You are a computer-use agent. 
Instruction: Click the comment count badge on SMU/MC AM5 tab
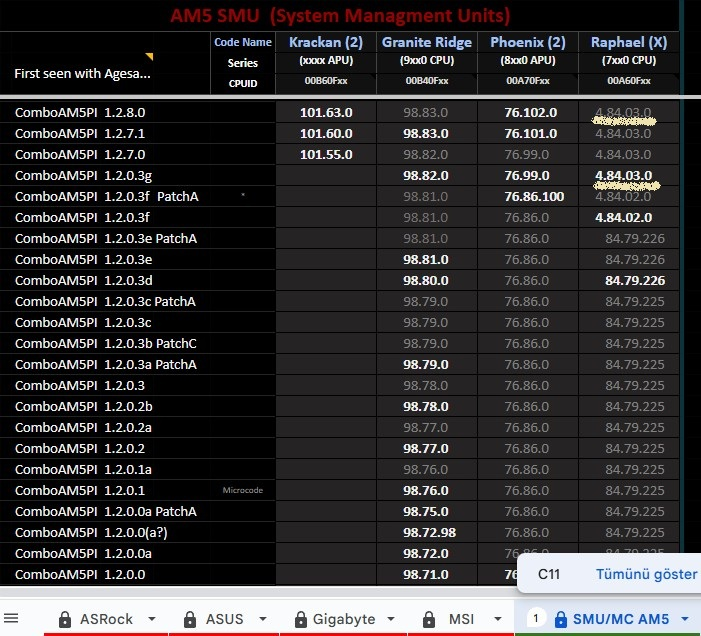click(x=536, y=619)
